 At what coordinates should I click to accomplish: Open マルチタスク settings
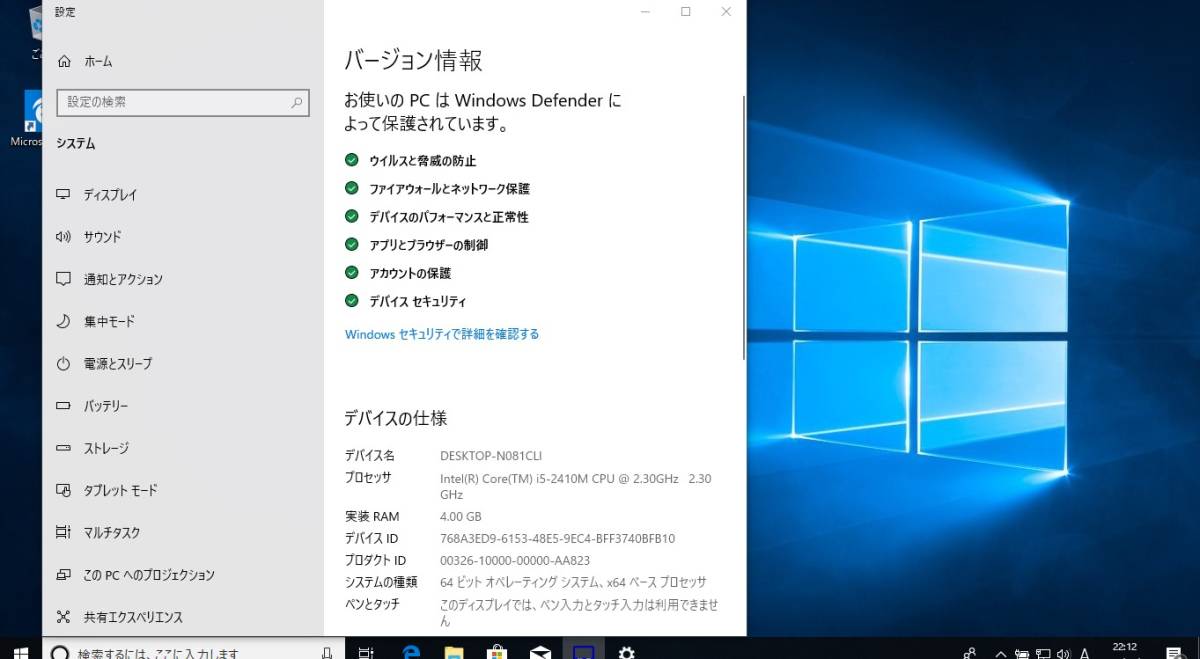point(104,532)
